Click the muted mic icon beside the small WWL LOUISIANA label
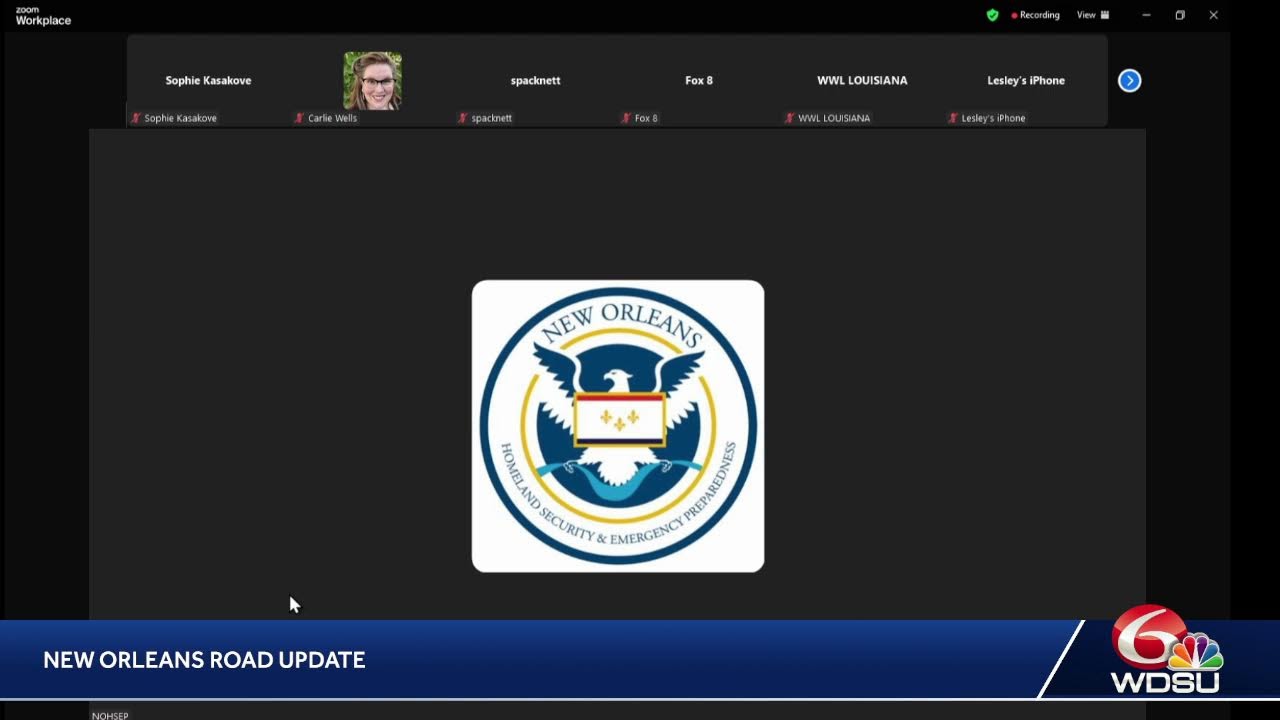Image resolution: width=1280 pixels, height=720 pixels. point(789,118)
